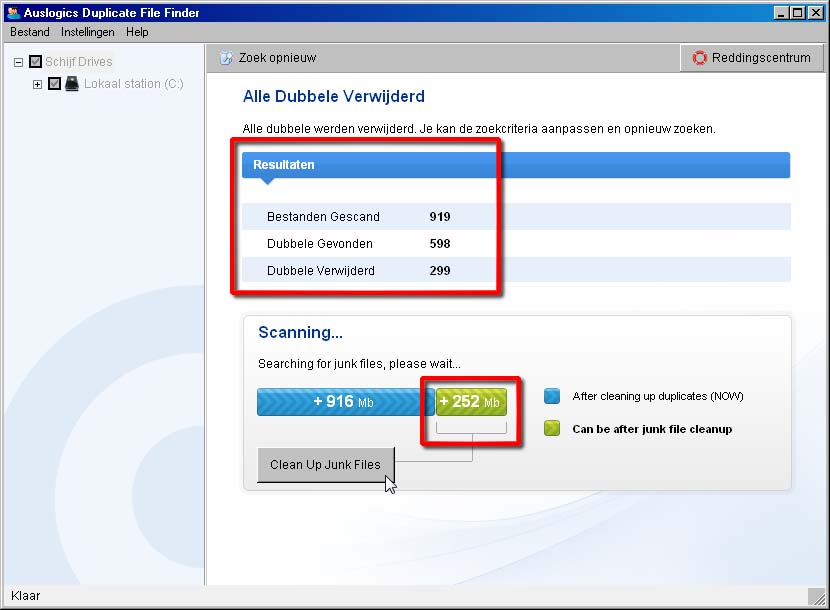Click the Resultaten header bar
Screen dimensions: 830x610
tap(516, 165)
